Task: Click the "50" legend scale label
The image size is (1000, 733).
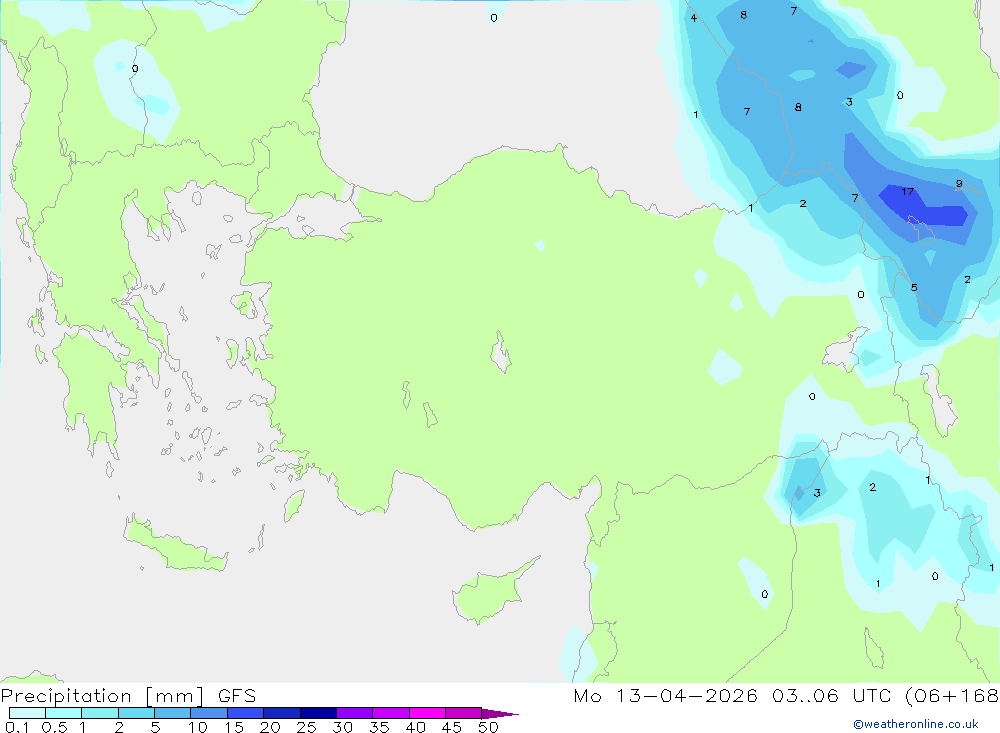Action: pos(488,727)
